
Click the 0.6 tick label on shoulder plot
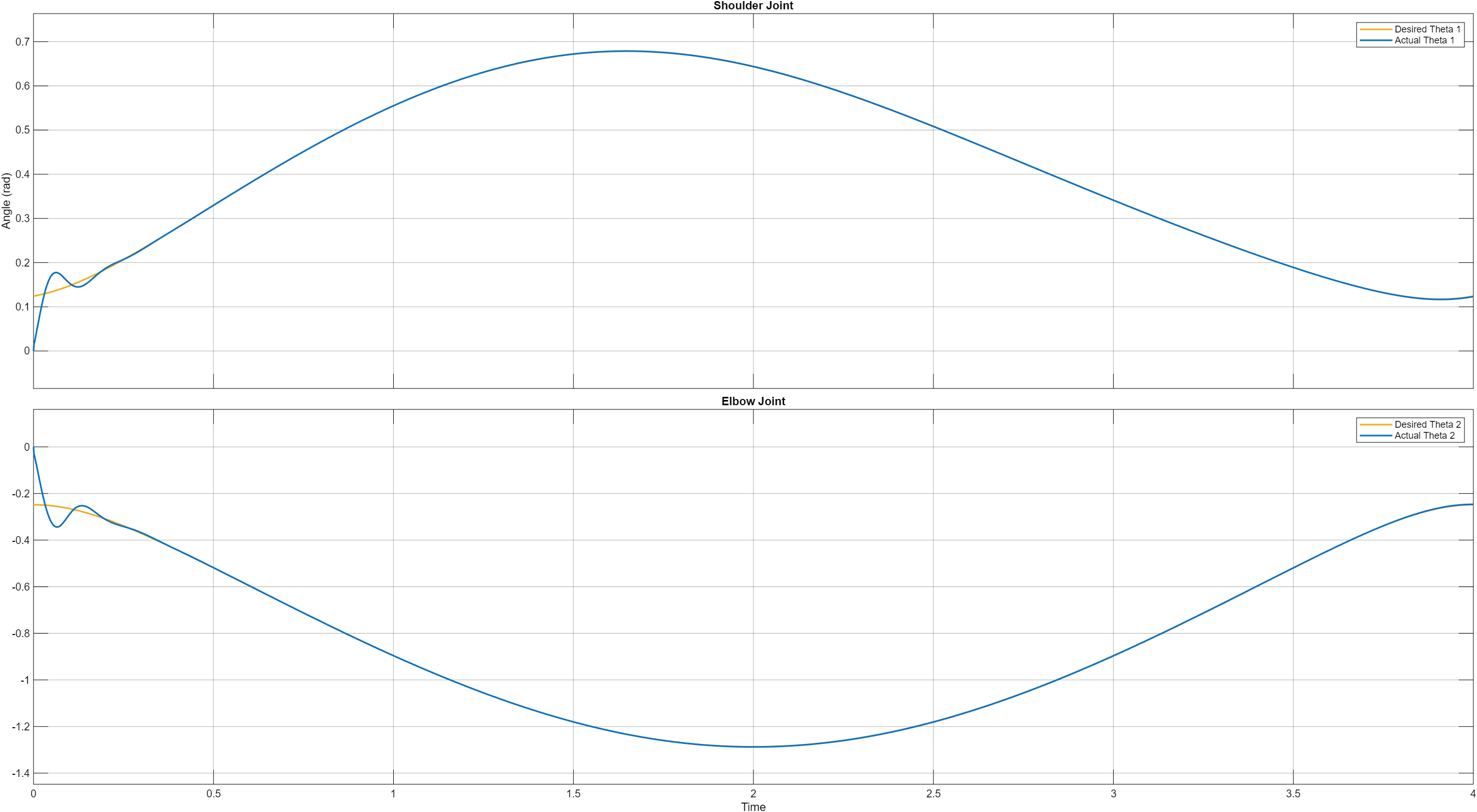23,86
